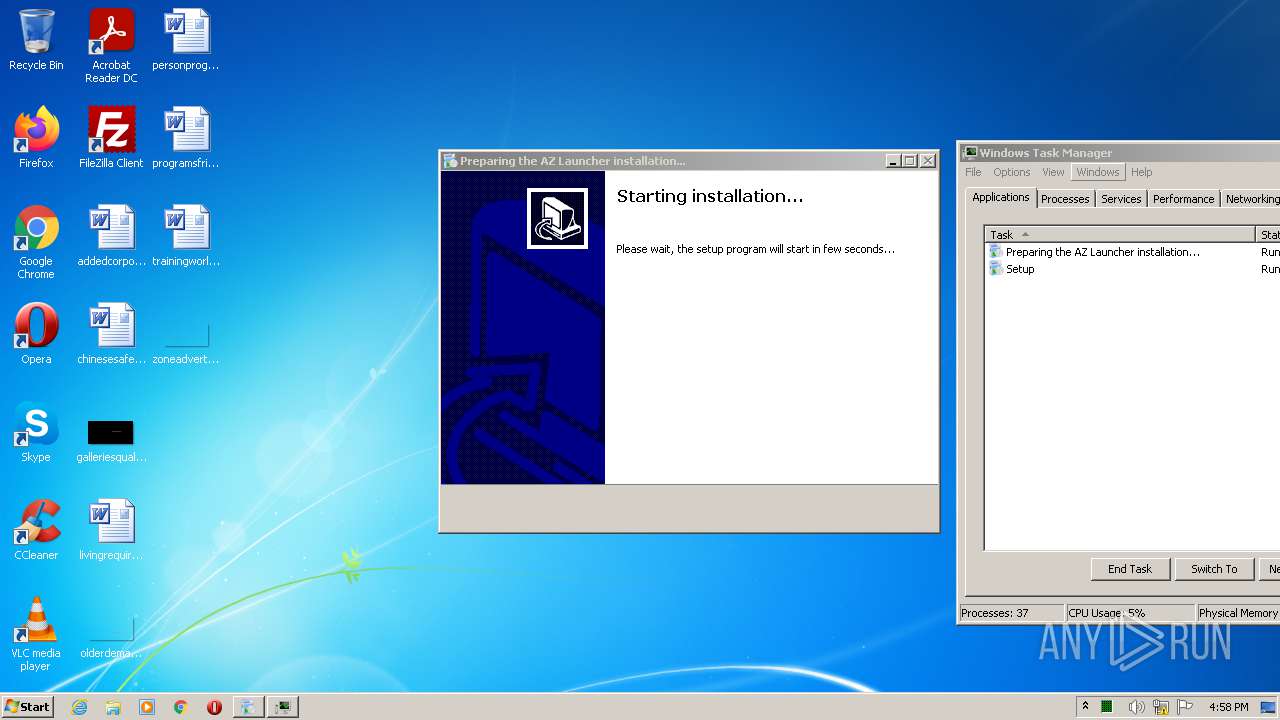
Task: Open Windows Media Player in the taskbar
Action: click(147, 707)
